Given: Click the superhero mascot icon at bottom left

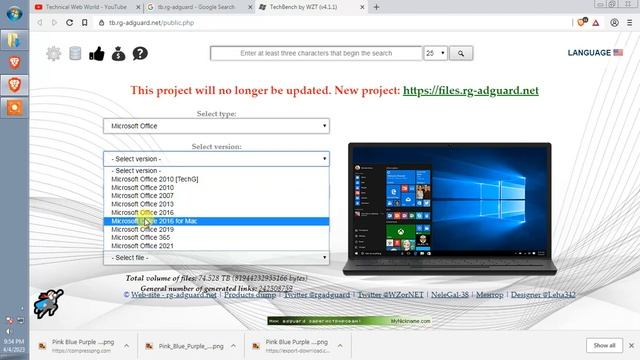Looking at the screenshot, I should tap(48, 304).
